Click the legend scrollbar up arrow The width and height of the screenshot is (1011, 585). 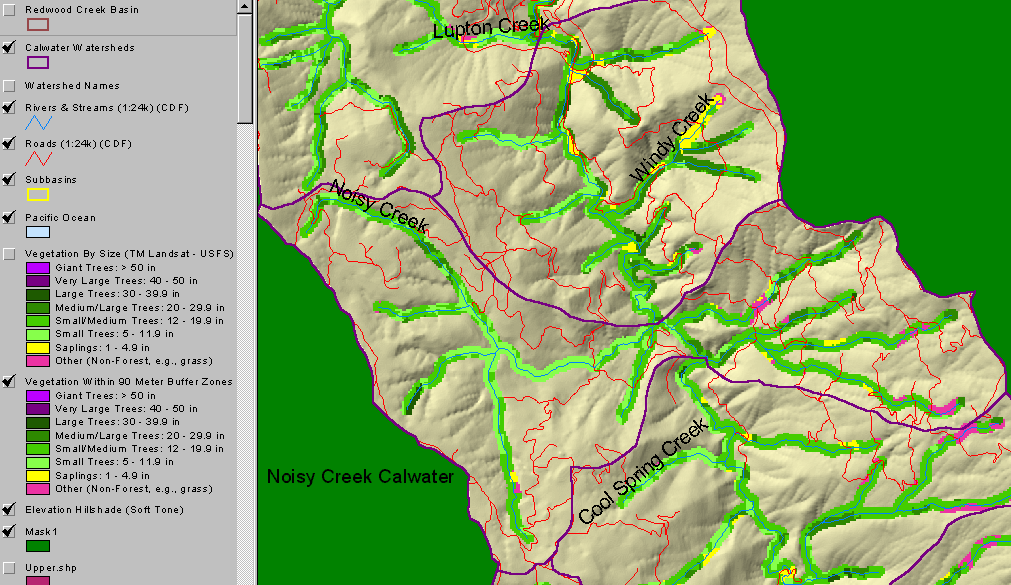[x=244, y=6]
